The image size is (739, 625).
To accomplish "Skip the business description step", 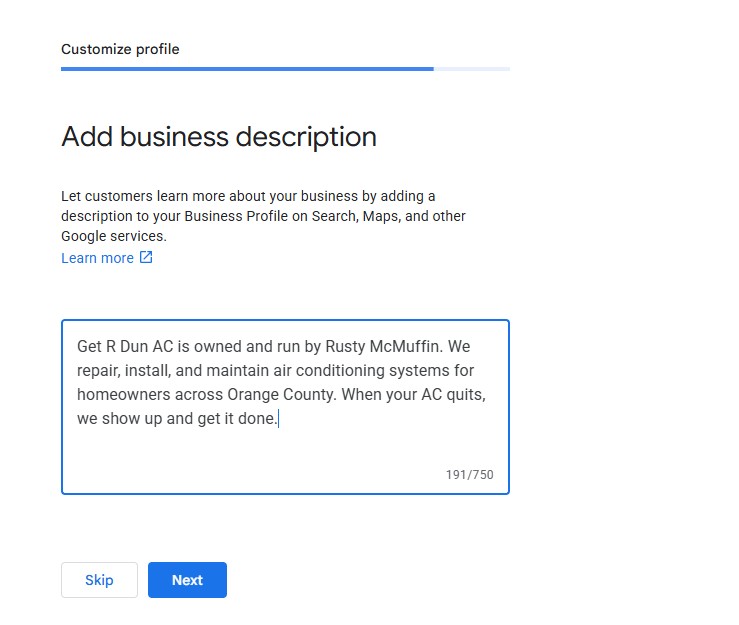I will pos(99,580).
